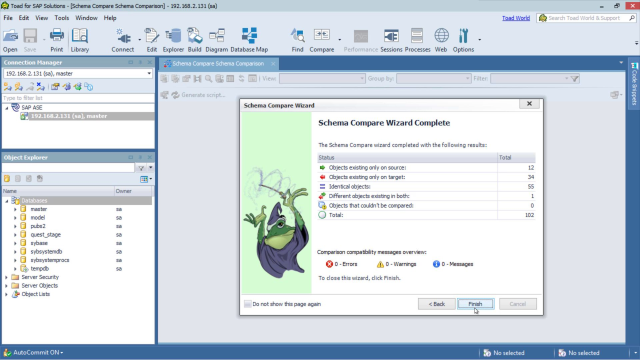The width and height of the screenshot is (640, 360).
Task: Close the Schema Comparison tab
Action: pos(273,64)
